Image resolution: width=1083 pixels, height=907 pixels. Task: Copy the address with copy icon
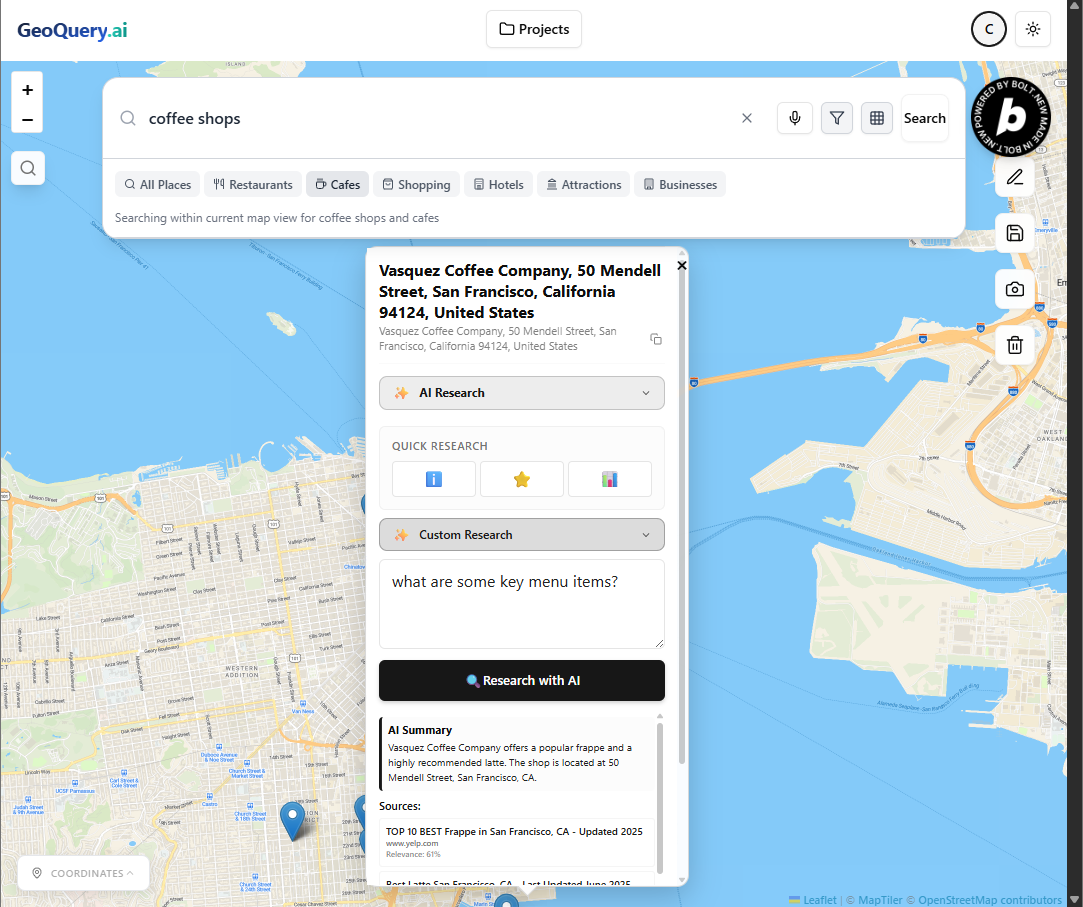tap(656, 339)
